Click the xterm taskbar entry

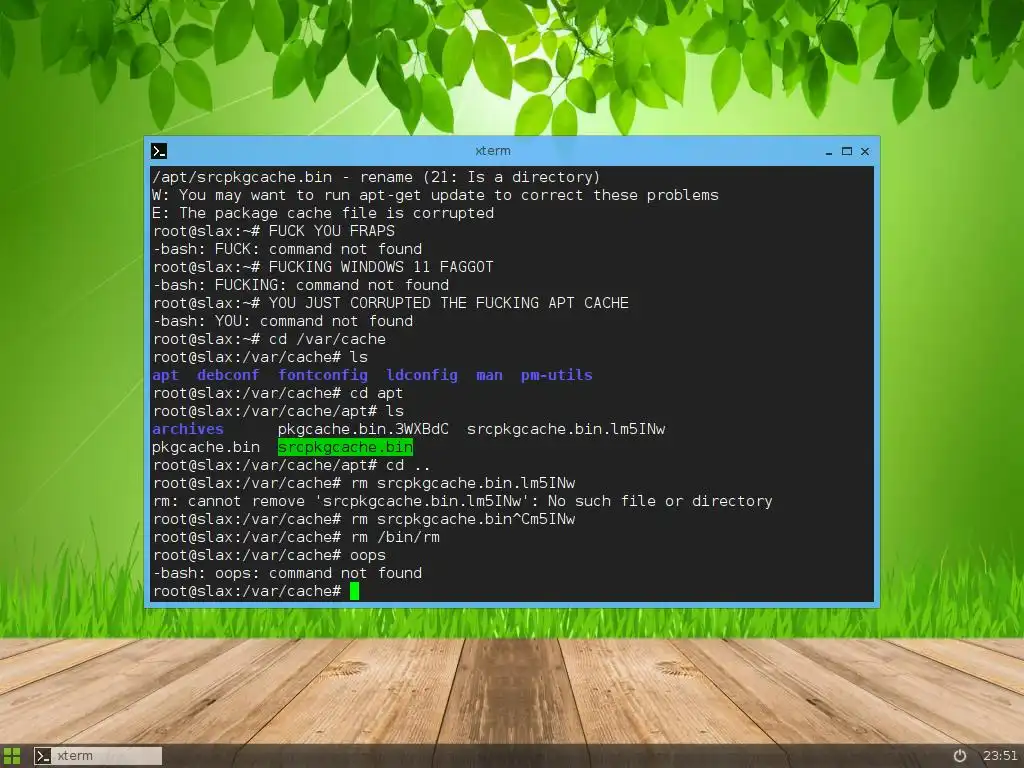point(97,756)
